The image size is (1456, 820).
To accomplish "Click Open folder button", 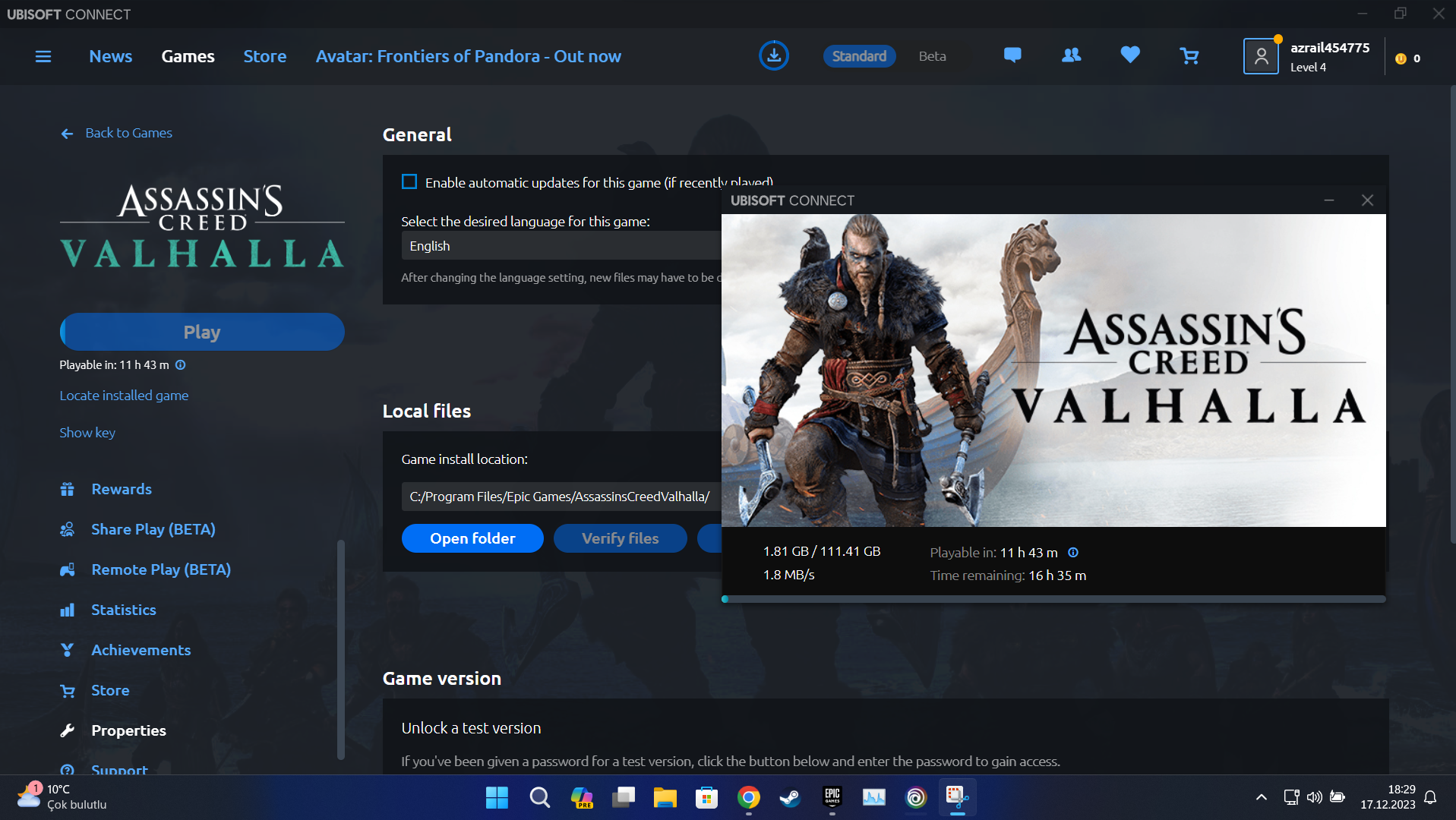I will coord(472,538).
